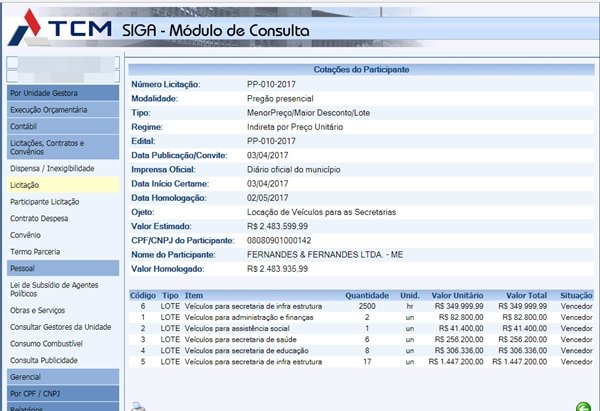Screen dimensions: 600x411
Task: Go to Contrato Despesa page
Action: 42,219
